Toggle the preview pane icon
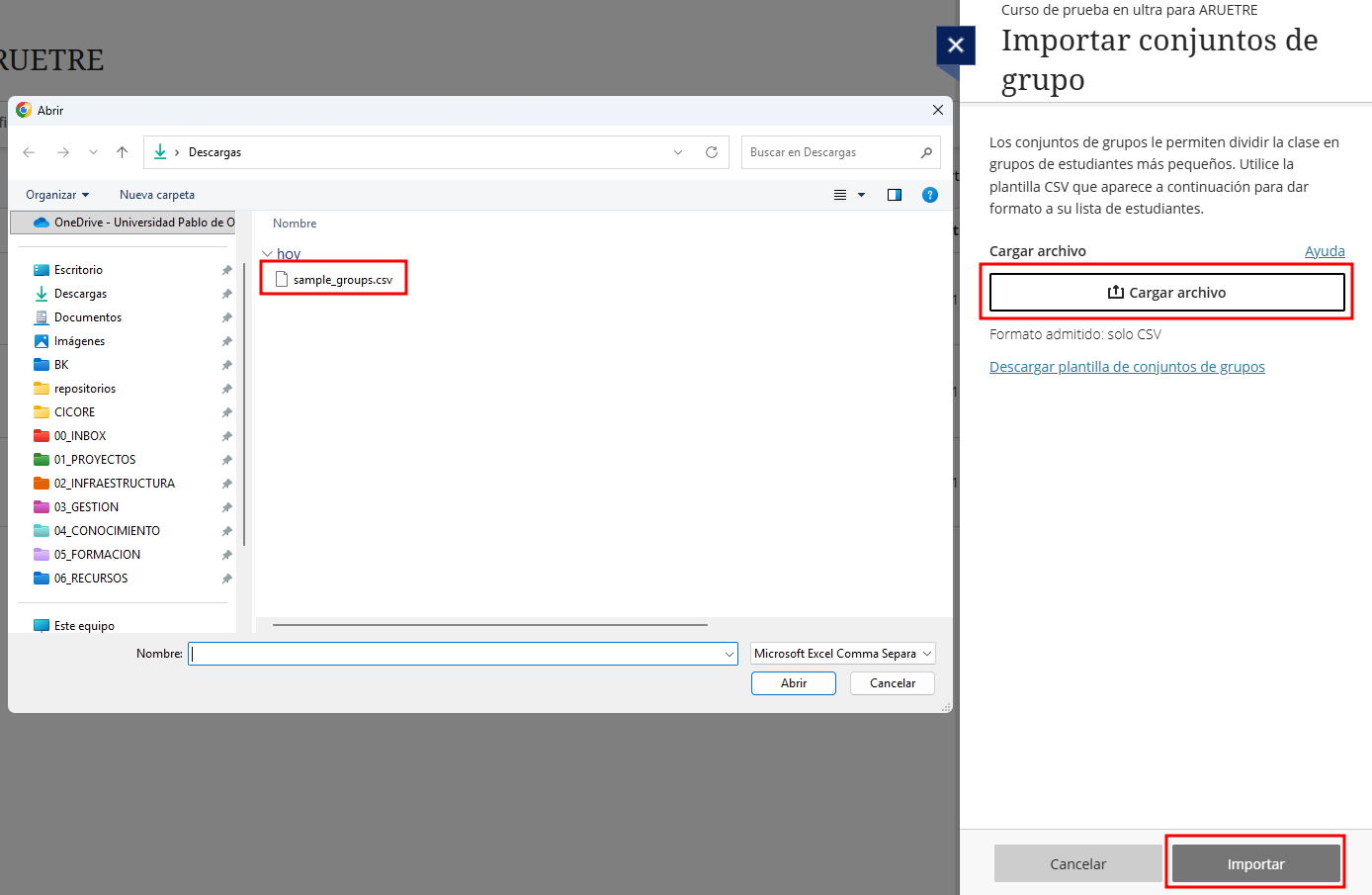 click(895, 195)
